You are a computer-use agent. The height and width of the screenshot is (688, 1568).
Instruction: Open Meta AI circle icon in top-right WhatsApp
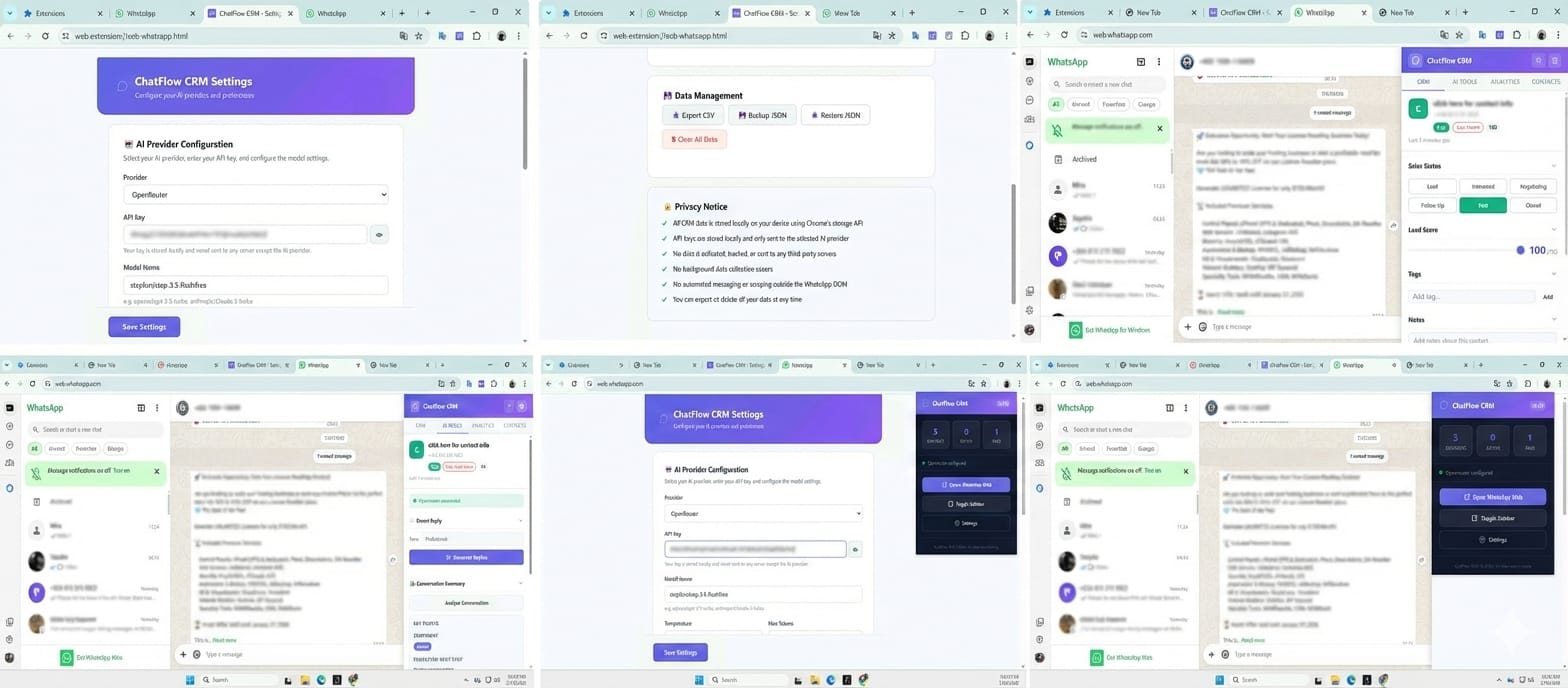[1030, 145]
